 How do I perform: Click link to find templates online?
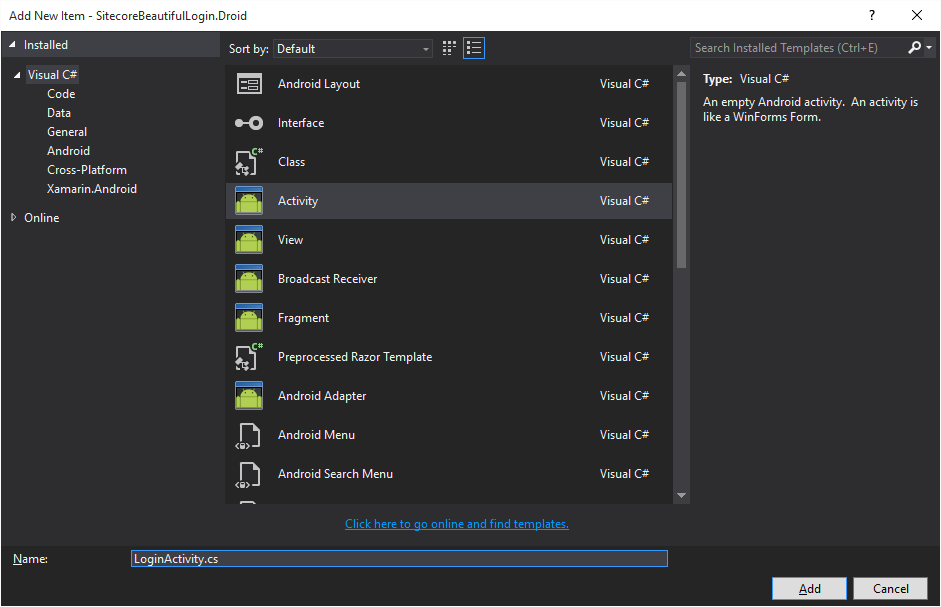pos(457,524)
